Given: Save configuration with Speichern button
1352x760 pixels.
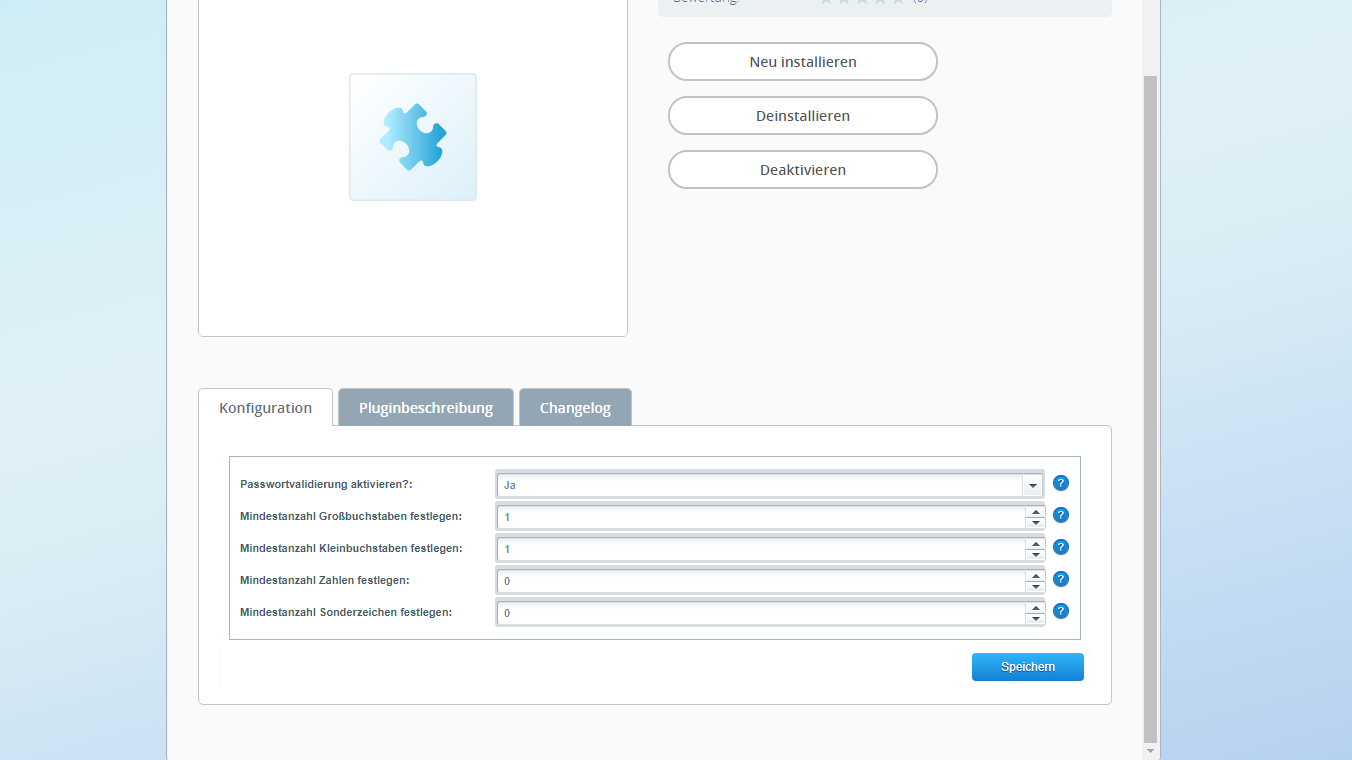Looking at the screenshot, I should click(x=1027, y=667).
